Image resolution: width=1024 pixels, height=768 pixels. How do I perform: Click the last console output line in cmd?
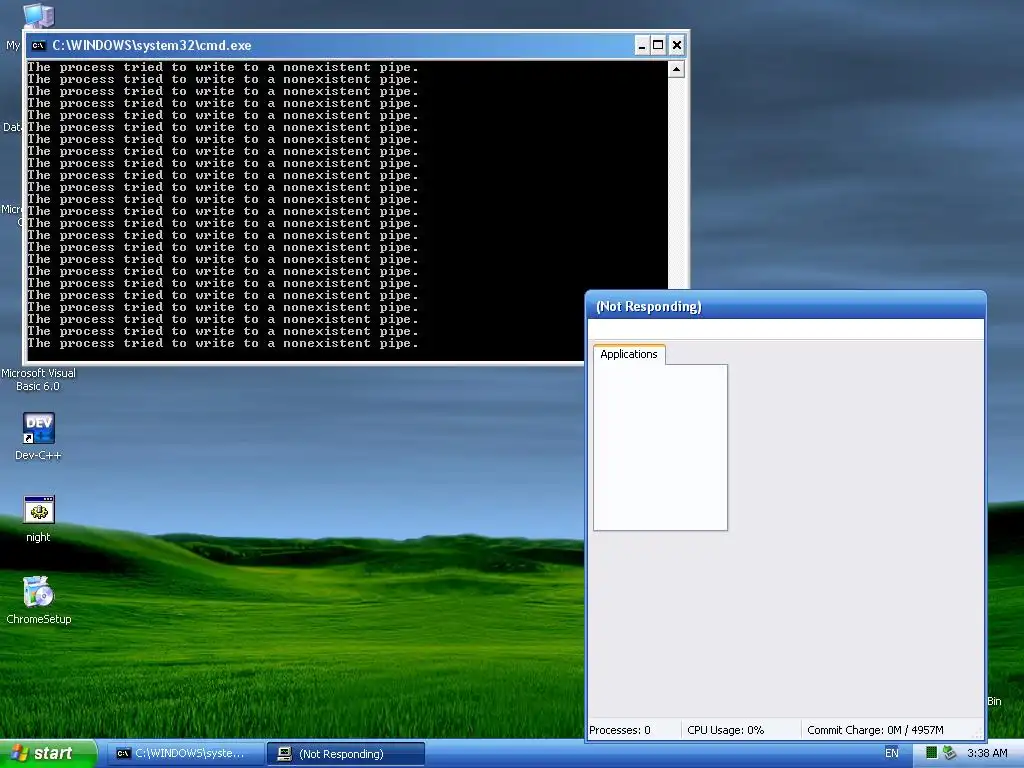click(222, 344)
